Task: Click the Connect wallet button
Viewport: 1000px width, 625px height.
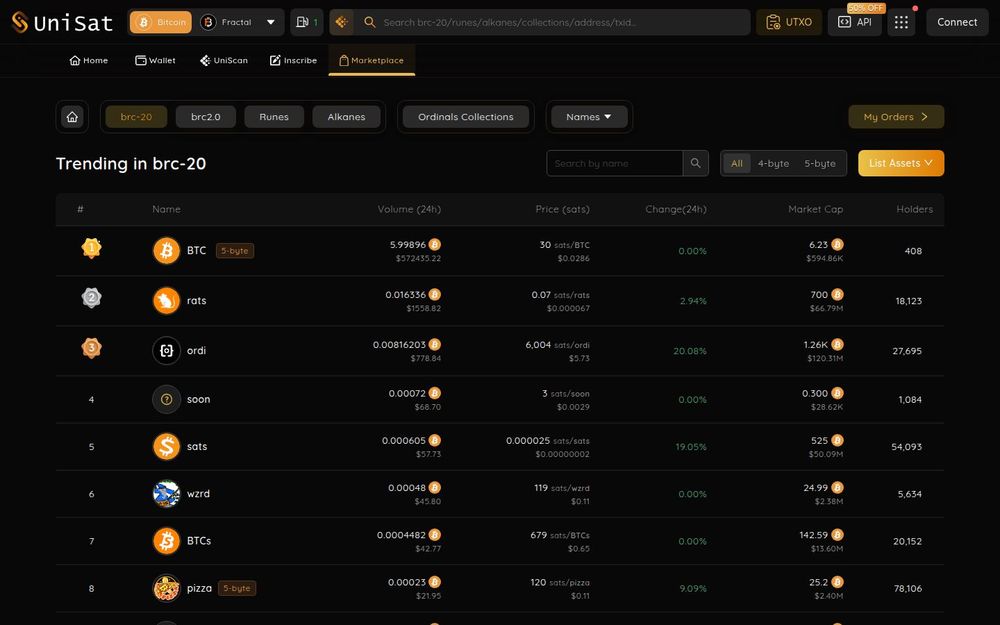Action: tap(957, 22)
